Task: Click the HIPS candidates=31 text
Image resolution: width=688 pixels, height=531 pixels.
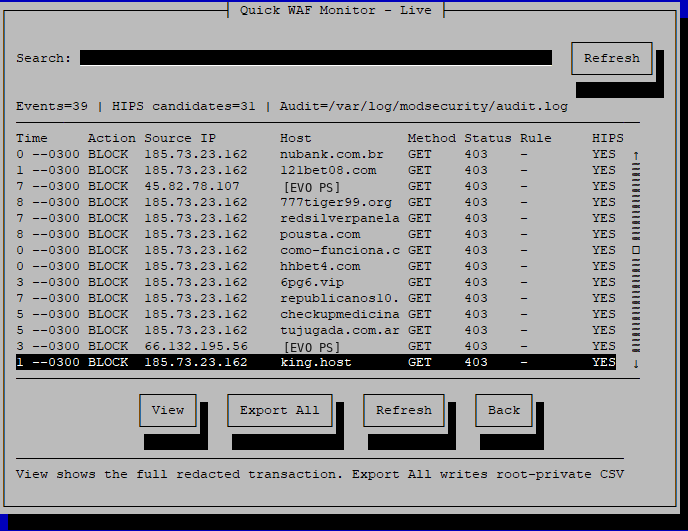Action: pos(183,106)
